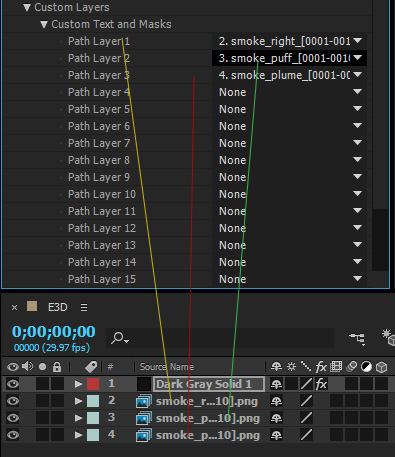Click the search magnifier icon in timeline
Screen dimensions: 395x457
118,338
